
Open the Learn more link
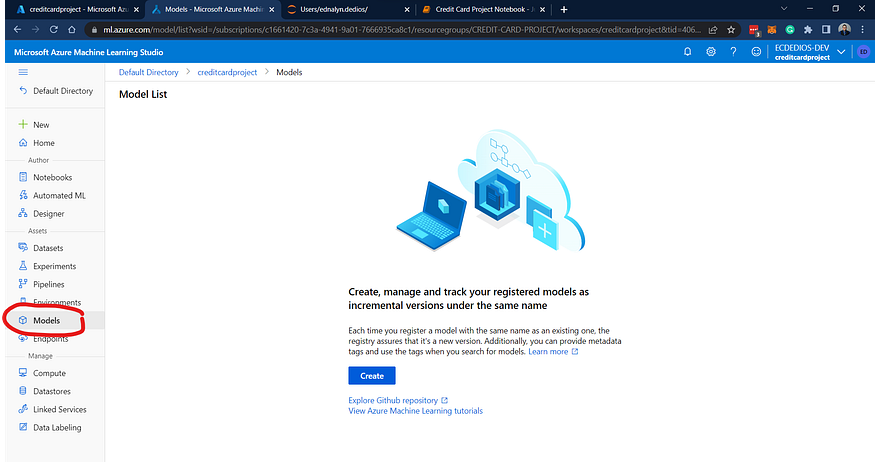pos(553,352)
